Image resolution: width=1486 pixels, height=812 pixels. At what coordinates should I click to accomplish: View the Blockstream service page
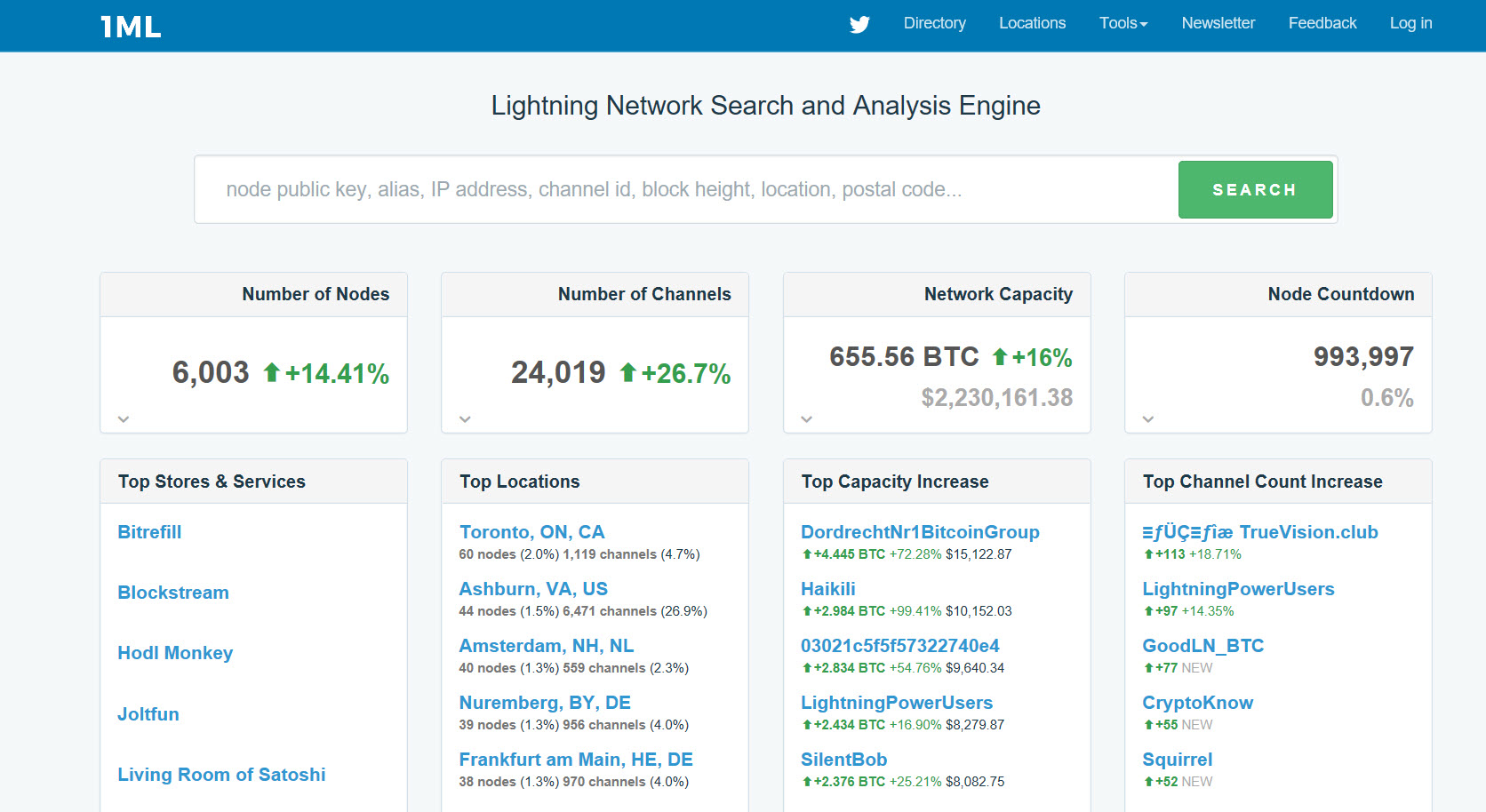coord(173,593)
